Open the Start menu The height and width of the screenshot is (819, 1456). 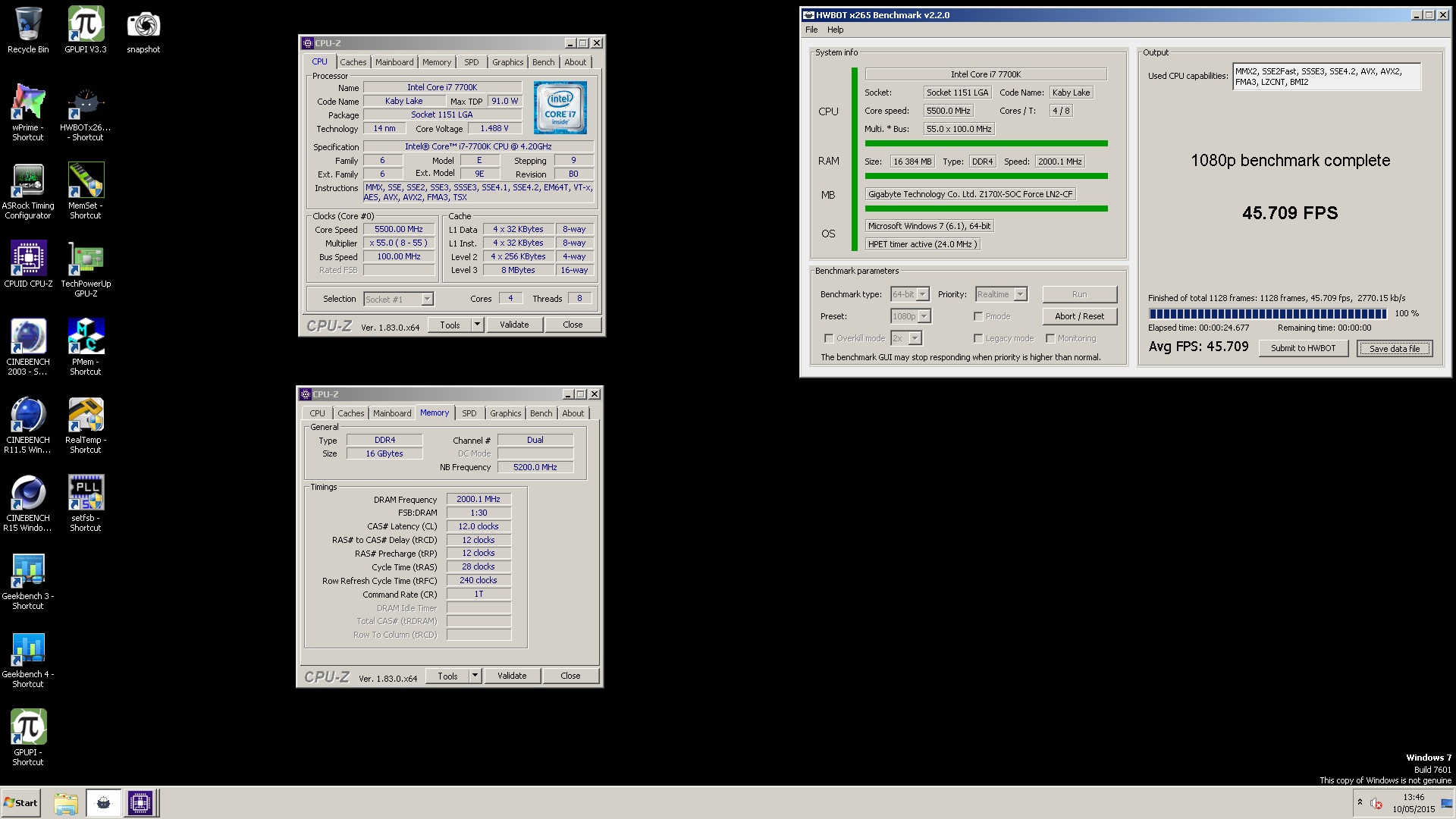[20, 803]
